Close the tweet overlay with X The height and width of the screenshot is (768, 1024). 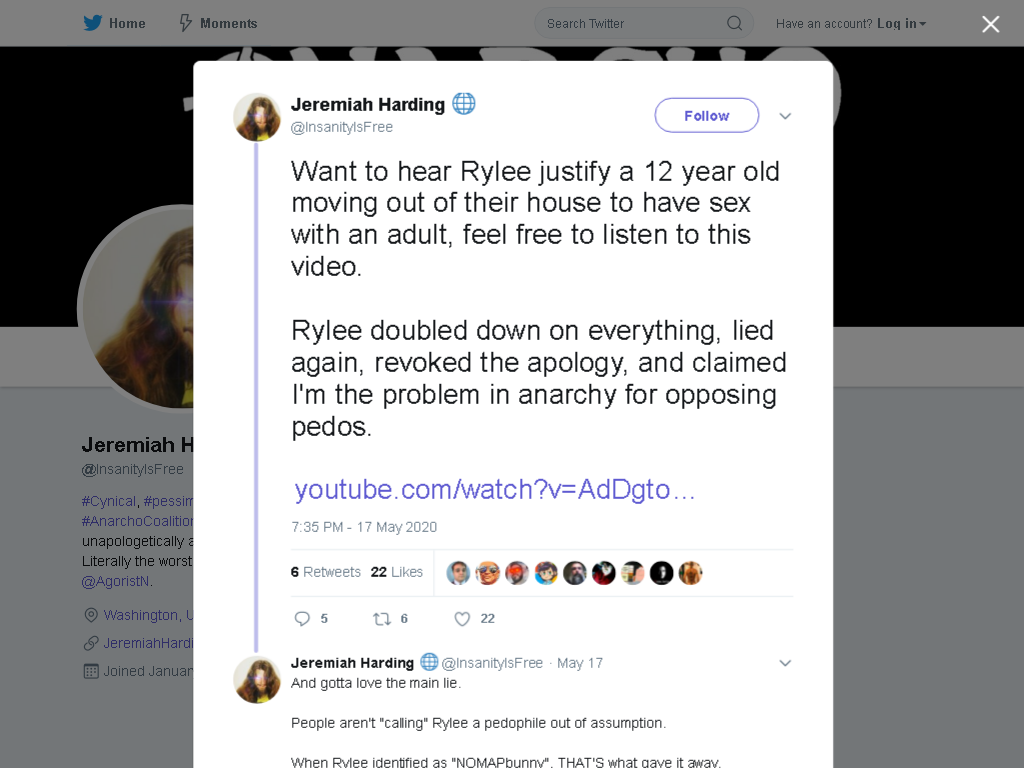tap(991, 24)
